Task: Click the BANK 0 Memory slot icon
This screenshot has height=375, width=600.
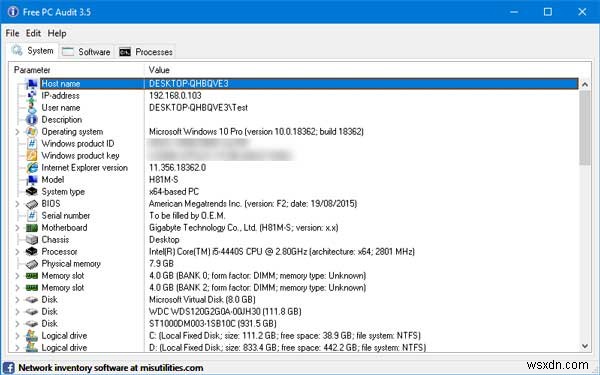Action: click(32, 276)
